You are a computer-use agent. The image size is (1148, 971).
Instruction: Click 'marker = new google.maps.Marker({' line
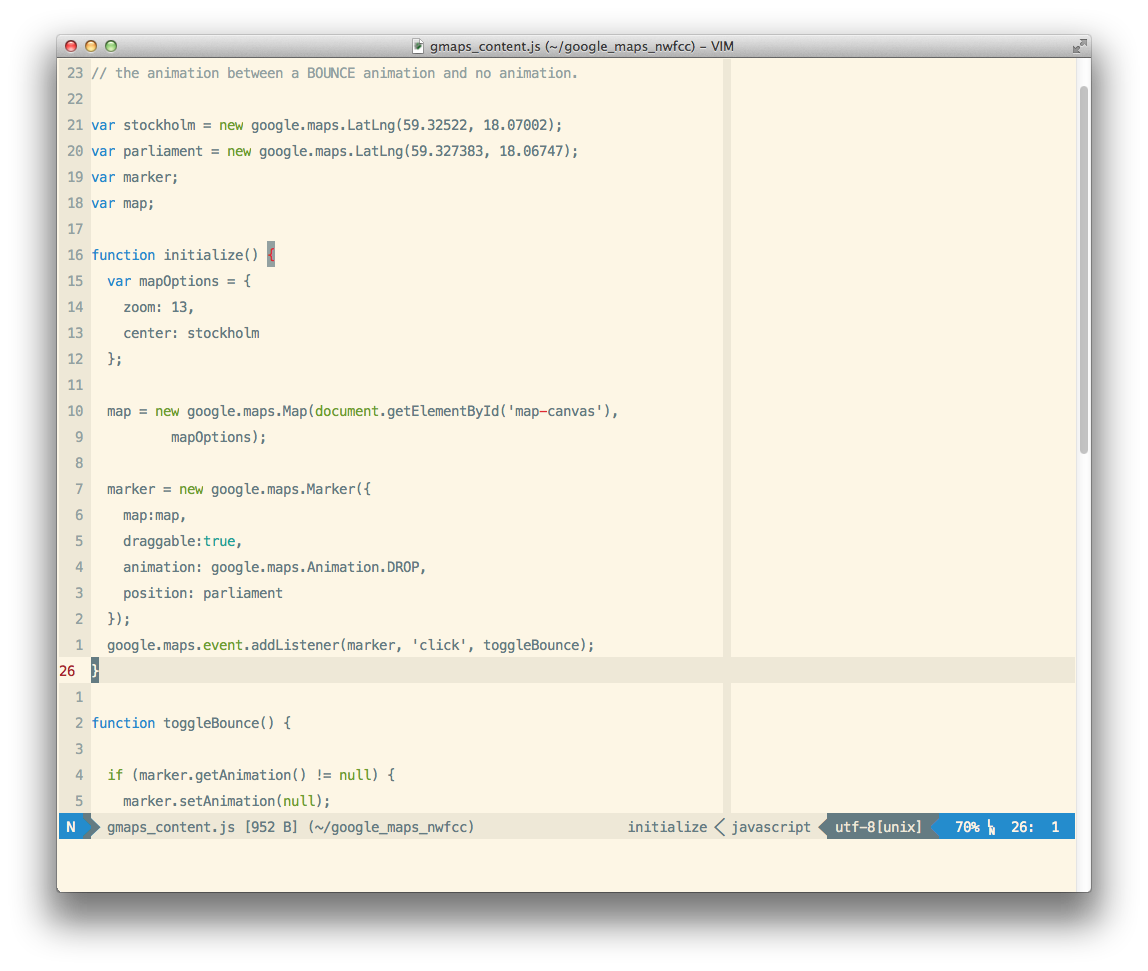[239, 489]
